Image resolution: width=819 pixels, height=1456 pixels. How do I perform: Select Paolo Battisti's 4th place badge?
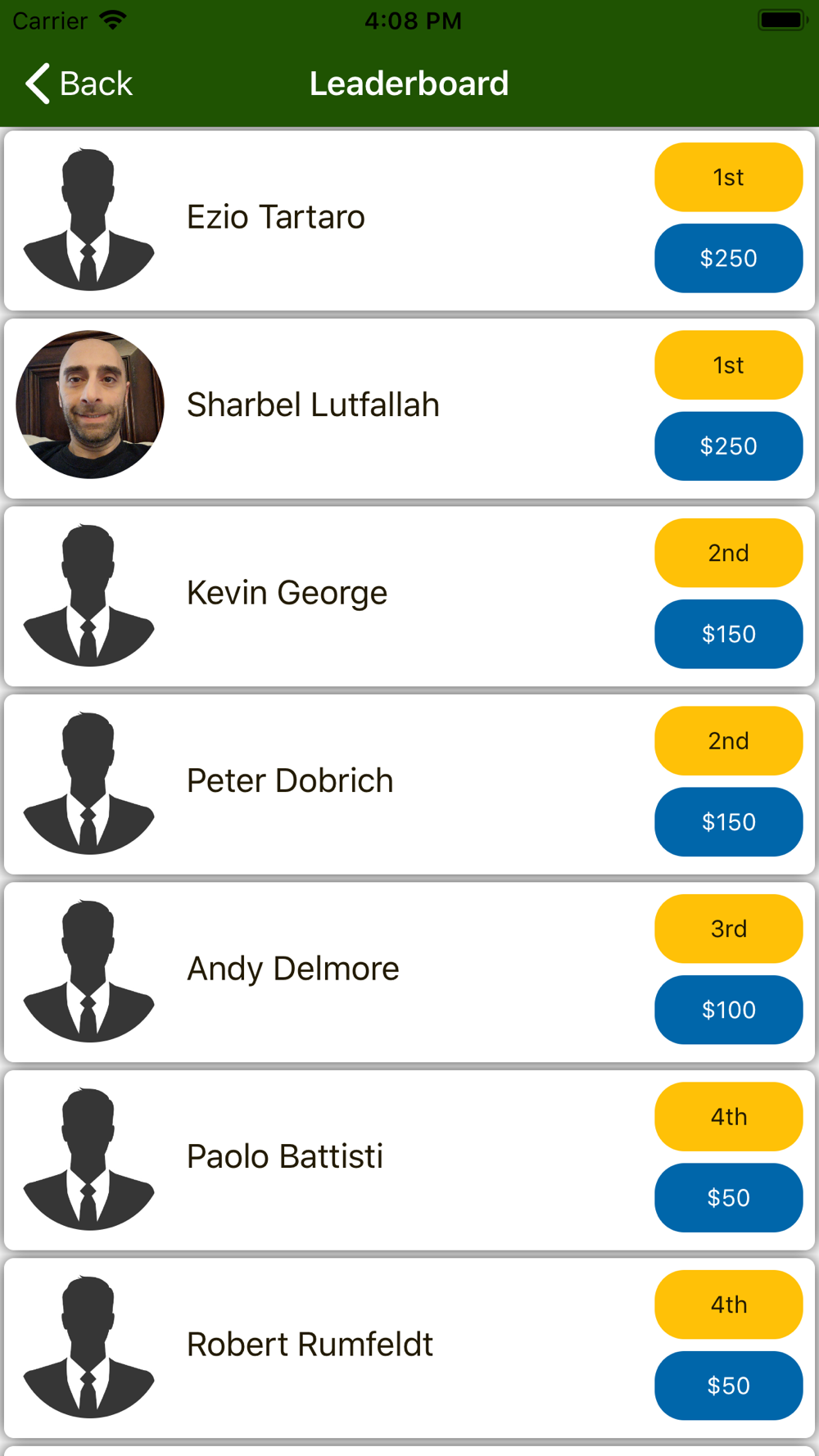click(728, 1117)
